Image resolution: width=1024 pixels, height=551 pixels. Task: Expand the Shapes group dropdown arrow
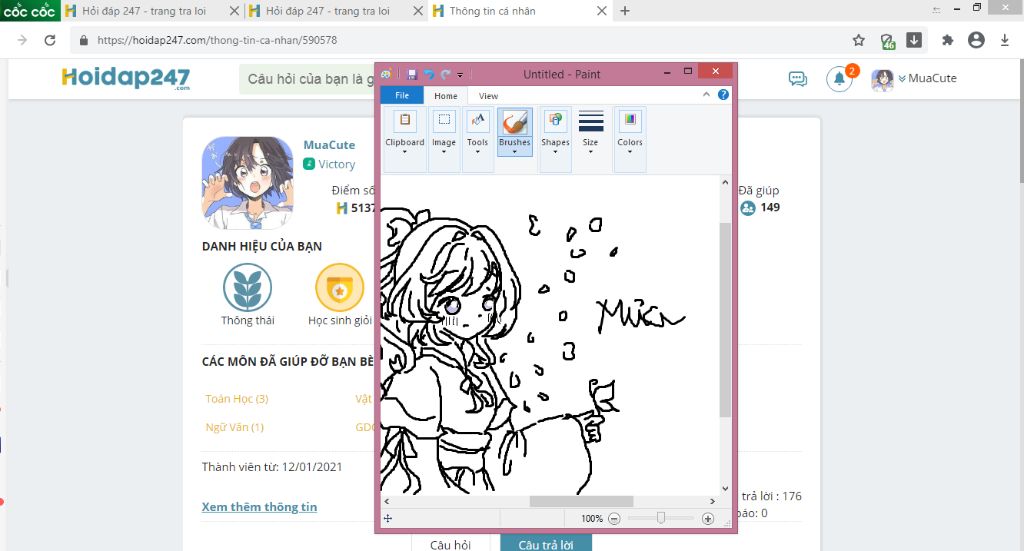(555, 152)
